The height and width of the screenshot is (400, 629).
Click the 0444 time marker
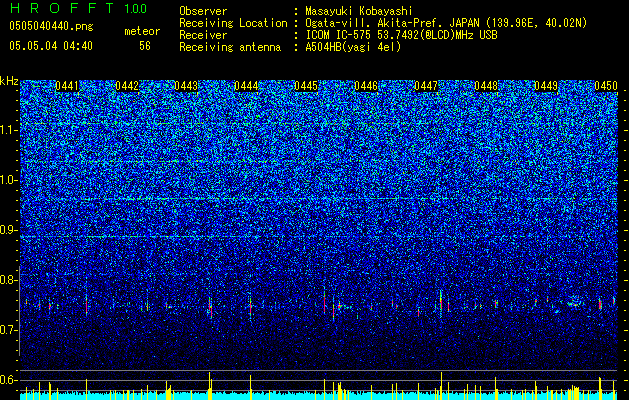point(246,86)
